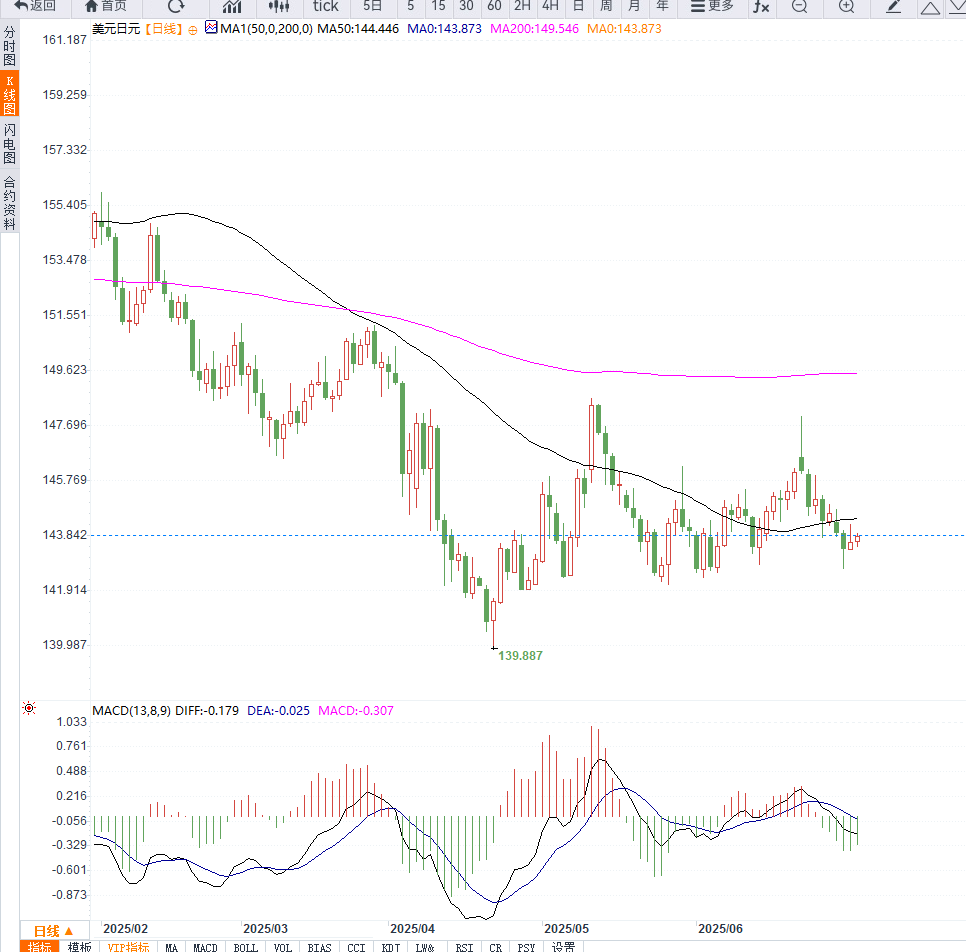Choose the BOLL indicator at bottom
The width and height of the screenshot is (966, 952).
point(245,946)
